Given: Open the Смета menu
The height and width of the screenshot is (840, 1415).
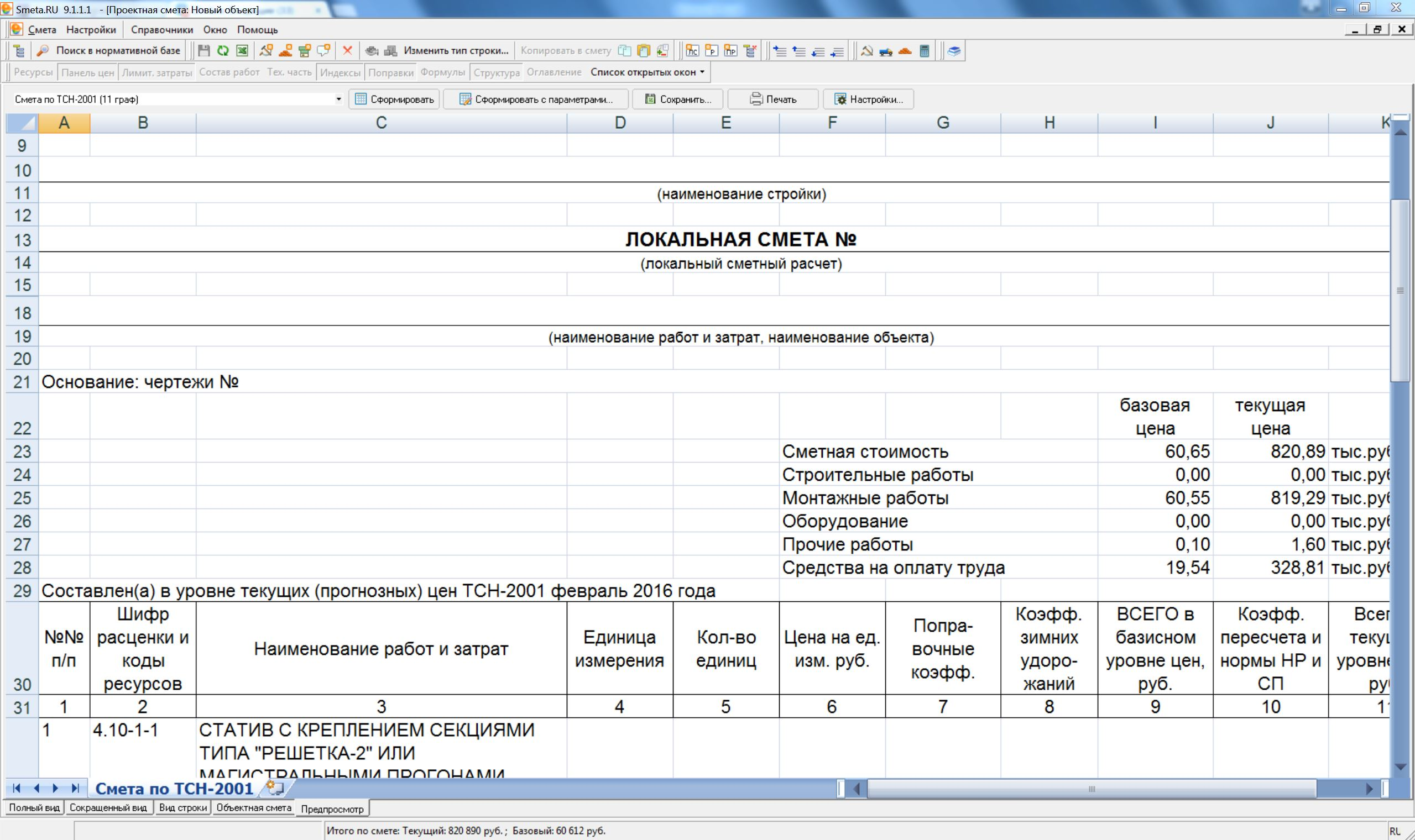Looking at the screenshot, I should tap(42, 30).
